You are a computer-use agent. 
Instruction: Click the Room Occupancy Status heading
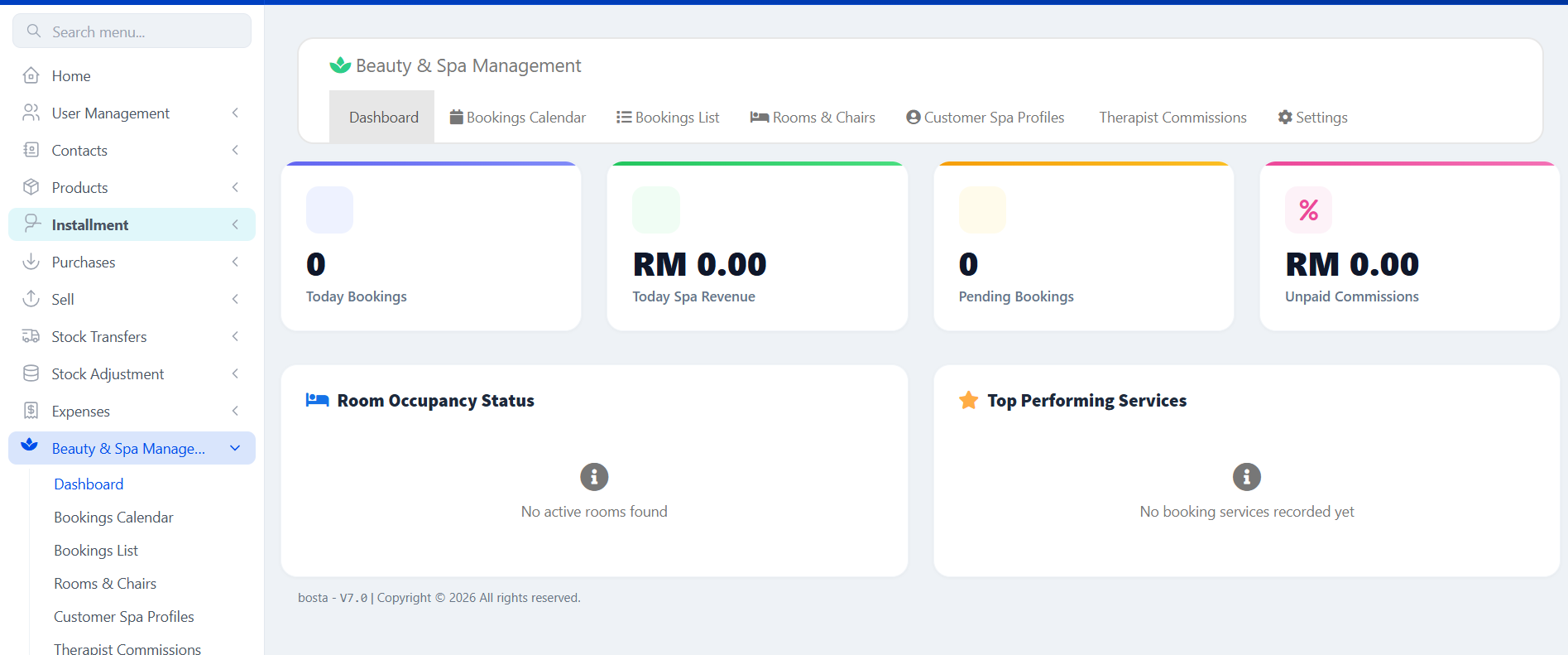435,401
